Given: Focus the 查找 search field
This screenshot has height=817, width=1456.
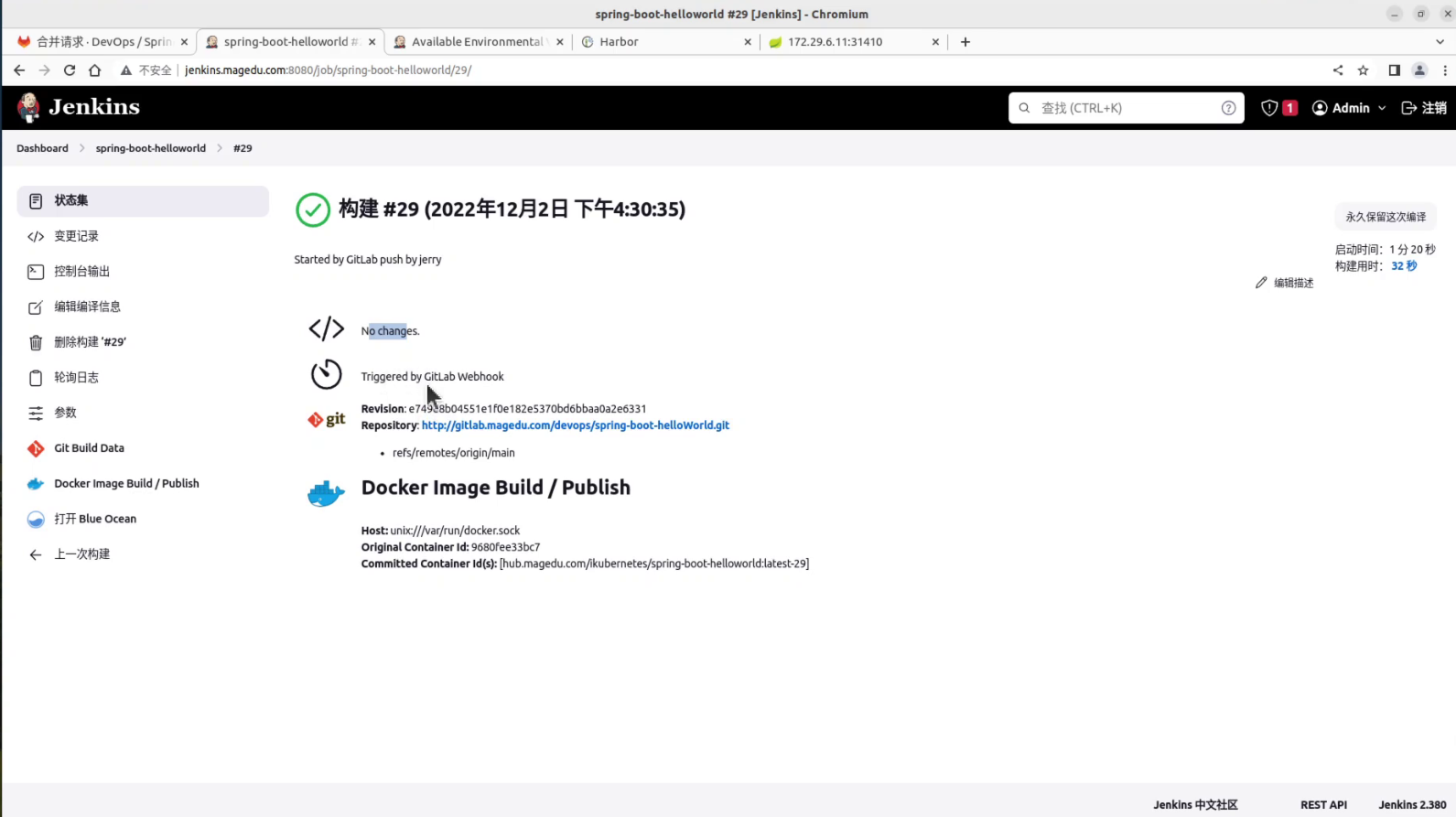Looking at the screenshot, I should (1126, 108).
